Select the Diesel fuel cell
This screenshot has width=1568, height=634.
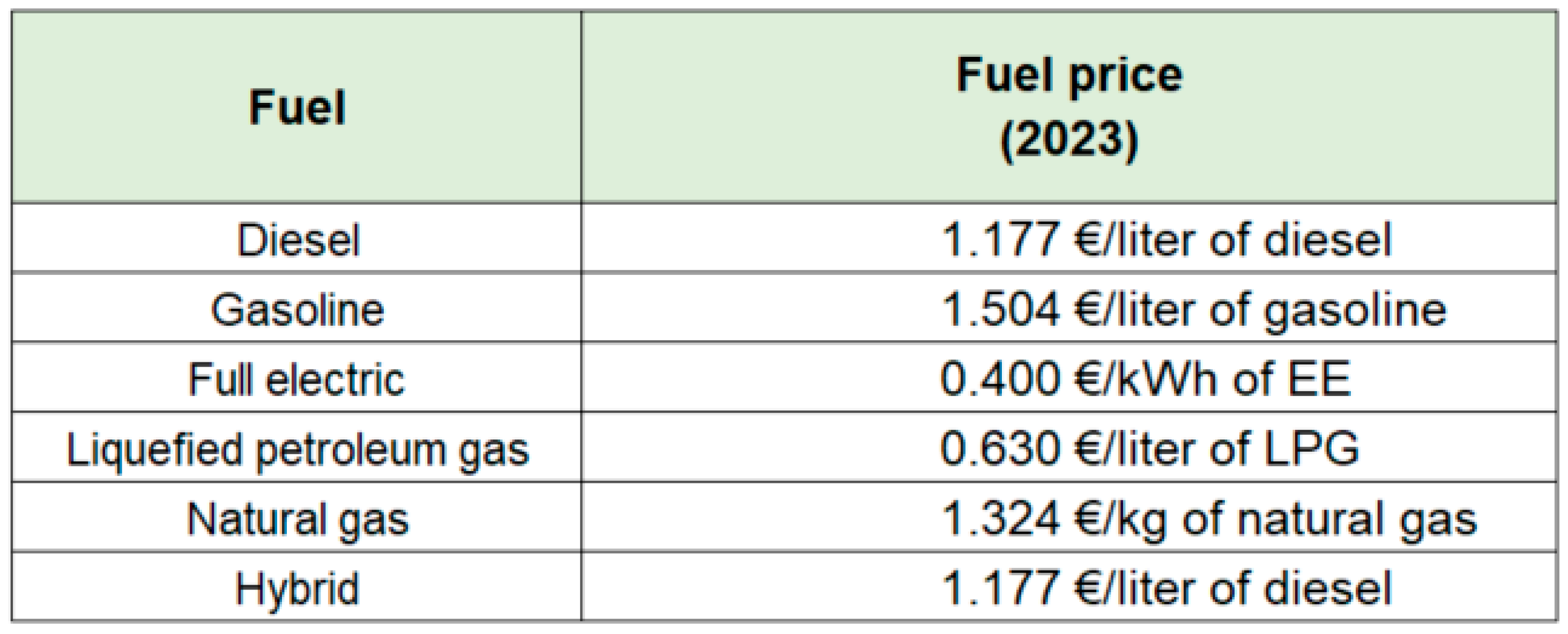(296, 238)
